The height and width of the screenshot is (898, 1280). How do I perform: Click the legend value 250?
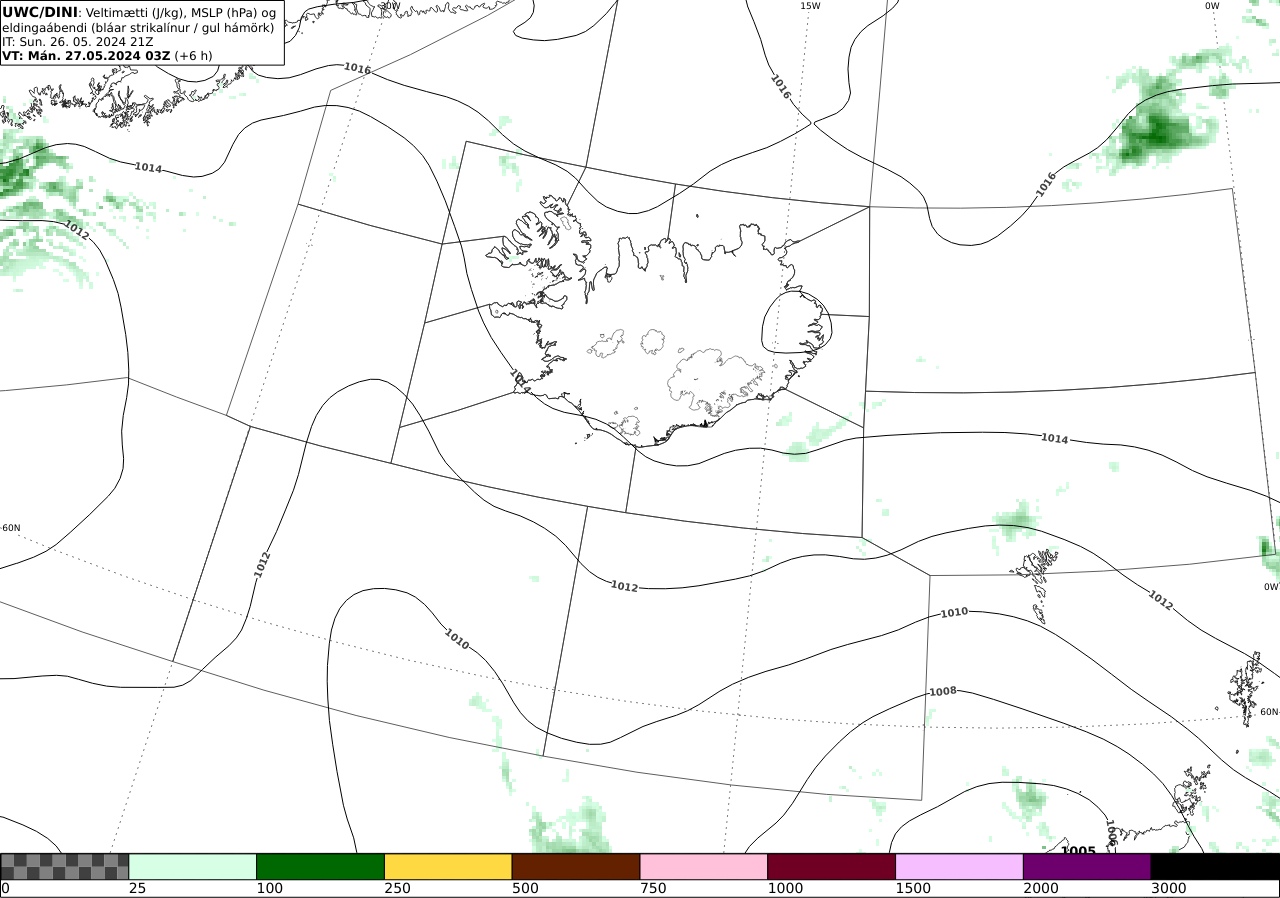397,889
